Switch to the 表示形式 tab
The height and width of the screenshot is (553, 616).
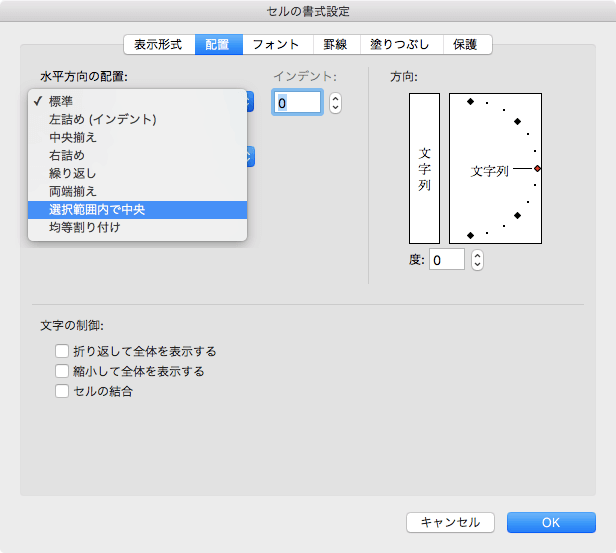[158, 45]
